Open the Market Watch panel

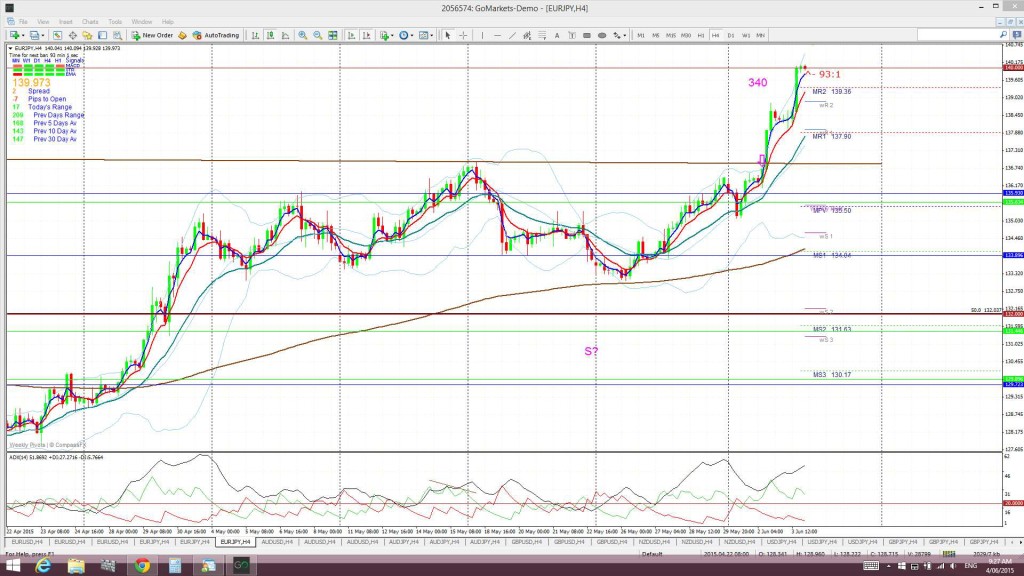[57, 35]
